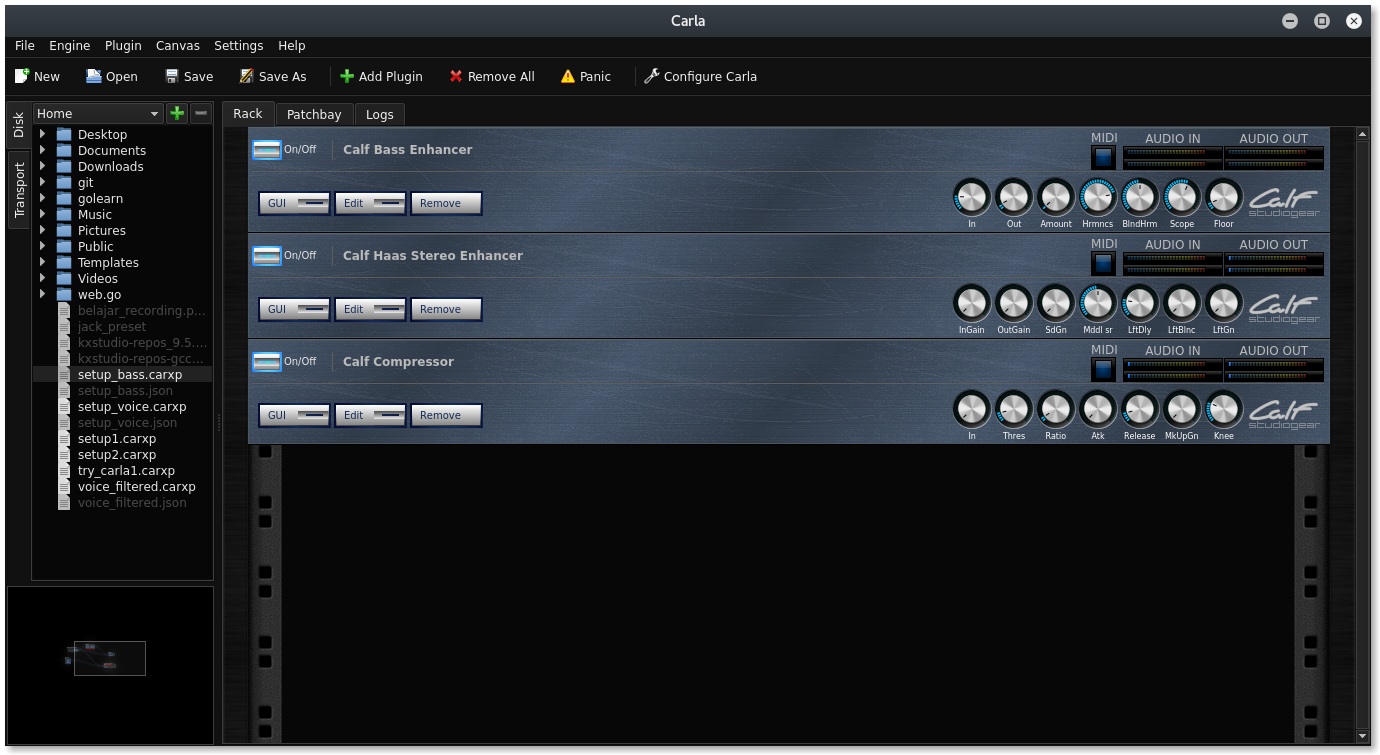The image size is (1380, 755).
Task: Select setup1.carxp in the file browser
Action: [x=116, y=438]
